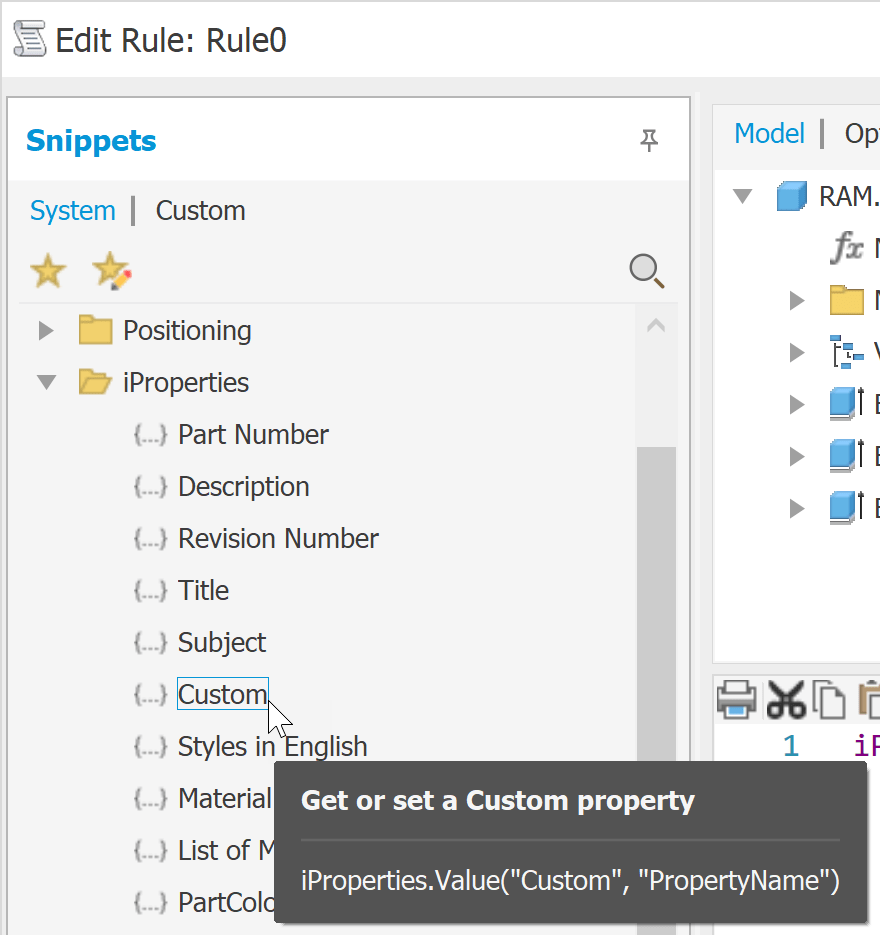Image resolution: width=880 pixels, height=935 pixels.
Task: Click the Edit Rule scroll icon
Action: [x=29, y=40]
